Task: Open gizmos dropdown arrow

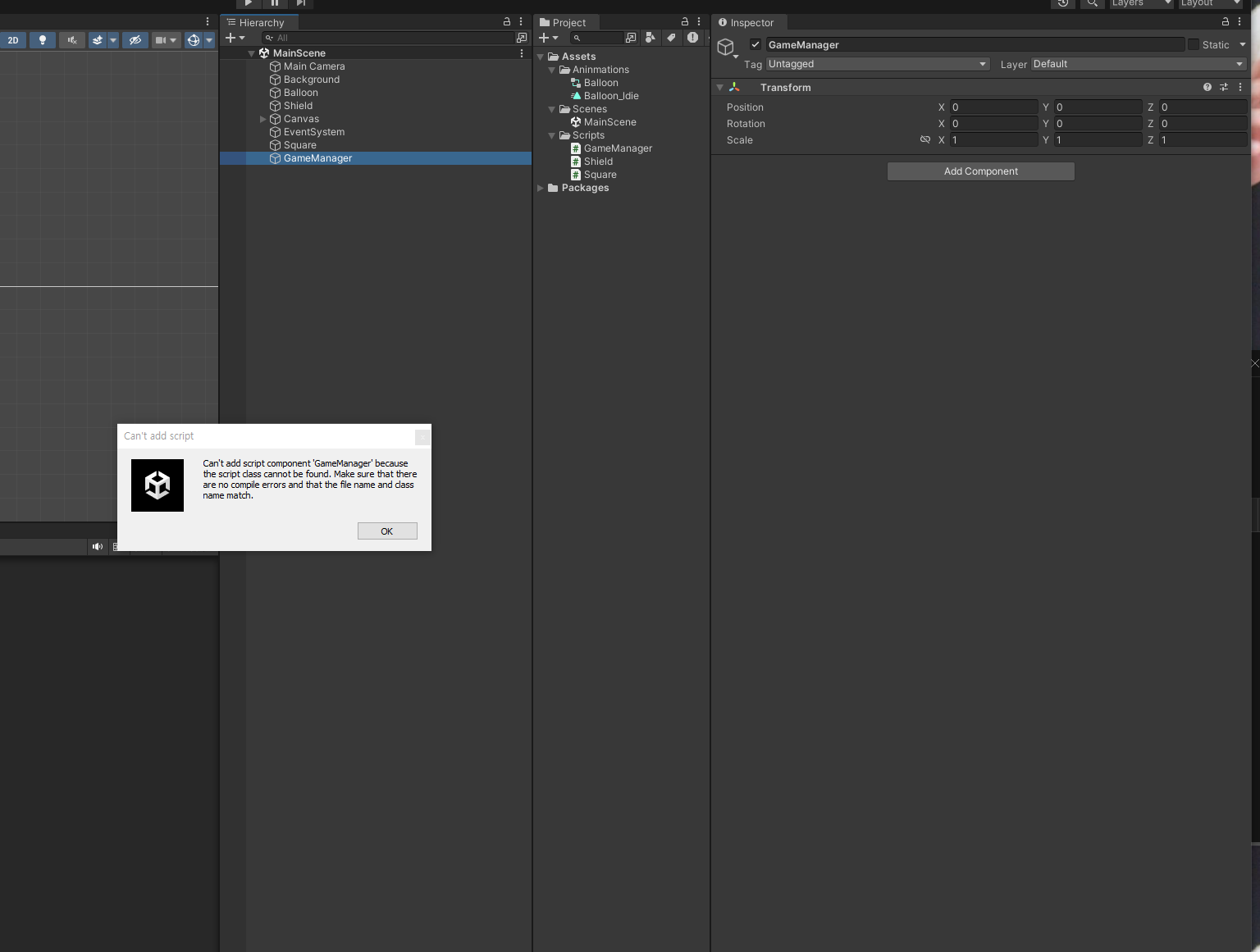Action: pyautogui.click(x=209, y=40)
